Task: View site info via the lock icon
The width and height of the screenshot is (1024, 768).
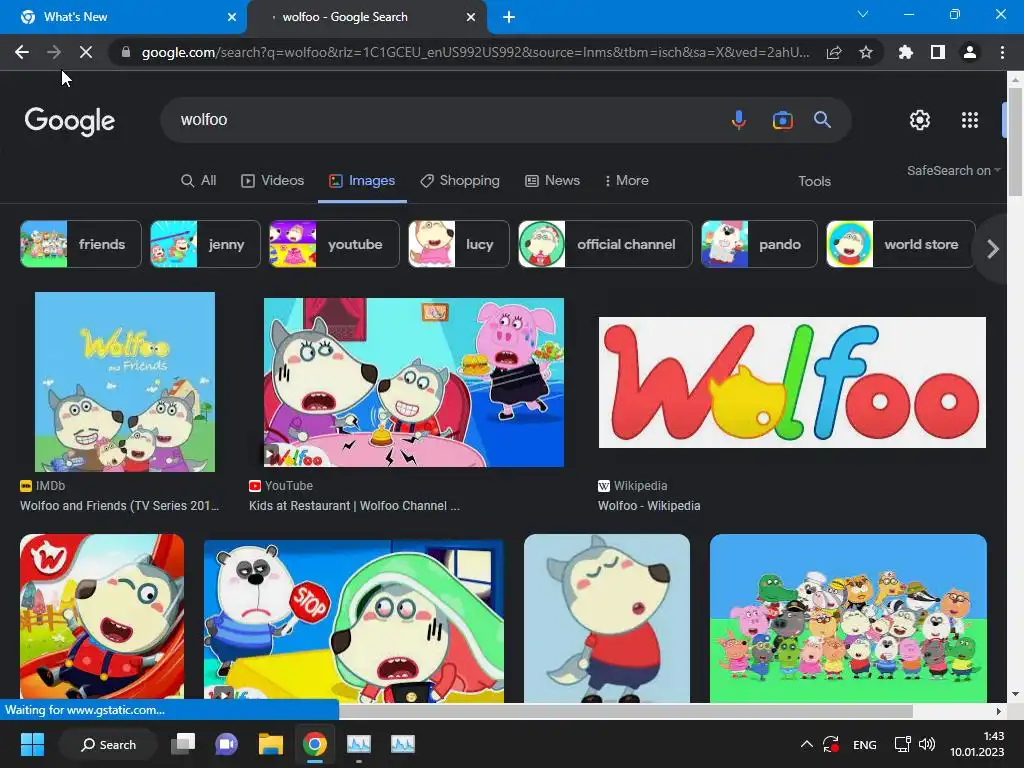Action: [x=126, y=52]
